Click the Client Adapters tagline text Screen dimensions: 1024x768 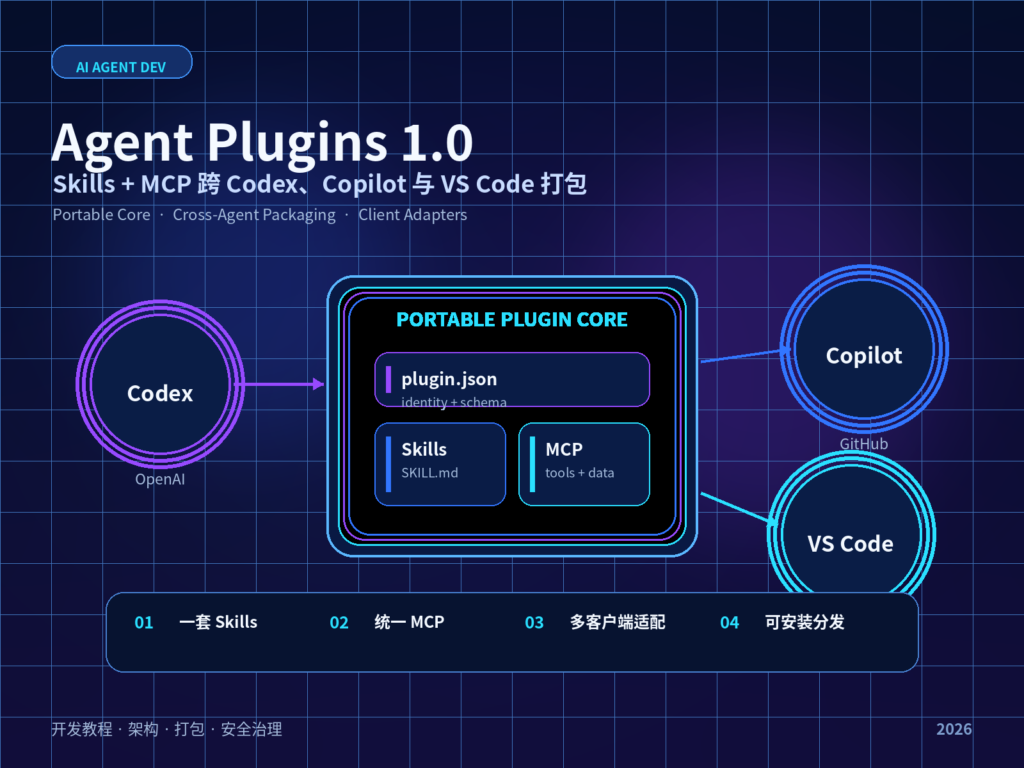coord(413,215)
